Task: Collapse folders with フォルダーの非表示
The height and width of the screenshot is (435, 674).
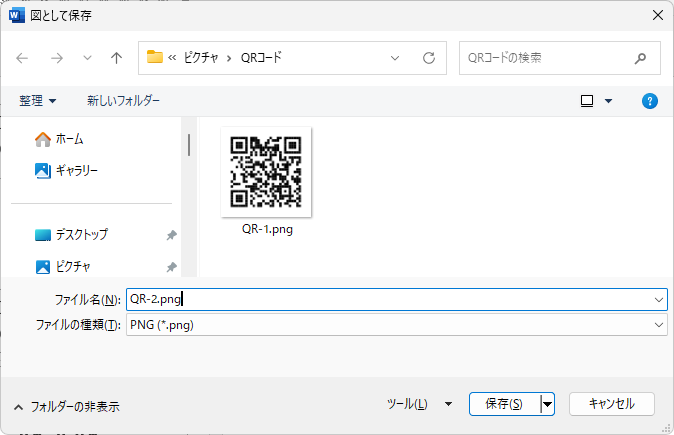Action: 66,407
